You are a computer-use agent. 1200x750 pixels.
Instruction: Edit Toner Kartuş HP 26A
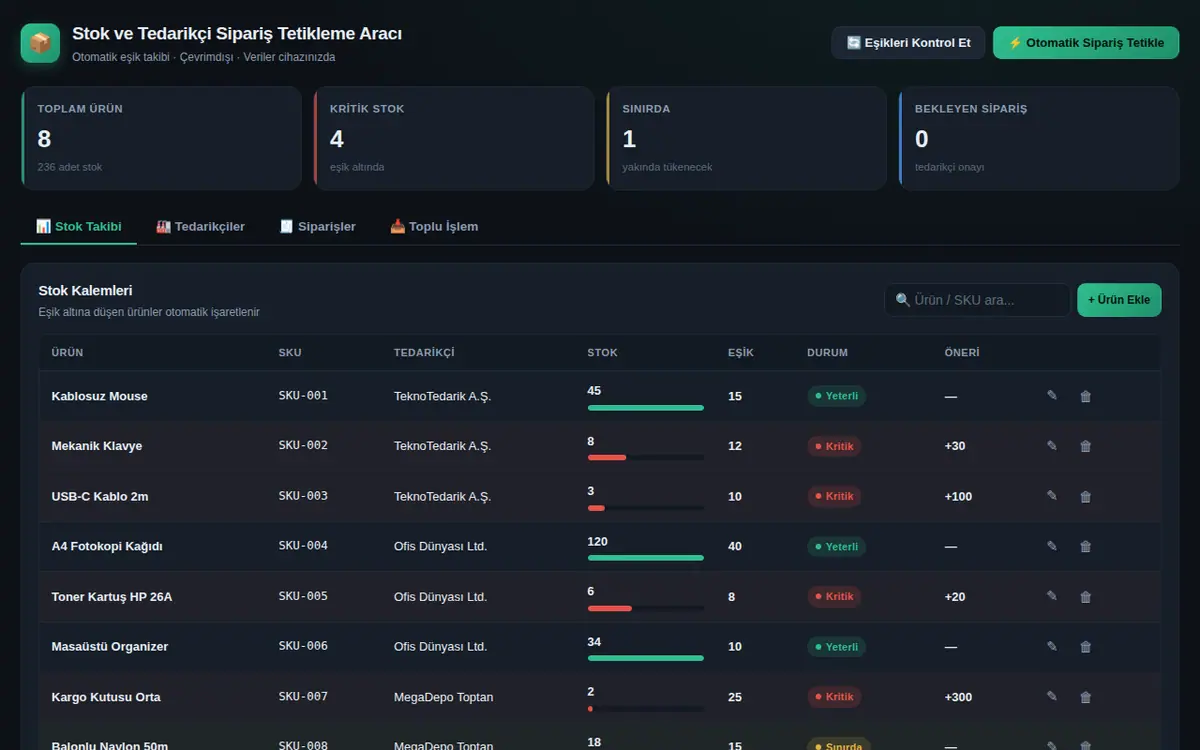point(1052,597)
